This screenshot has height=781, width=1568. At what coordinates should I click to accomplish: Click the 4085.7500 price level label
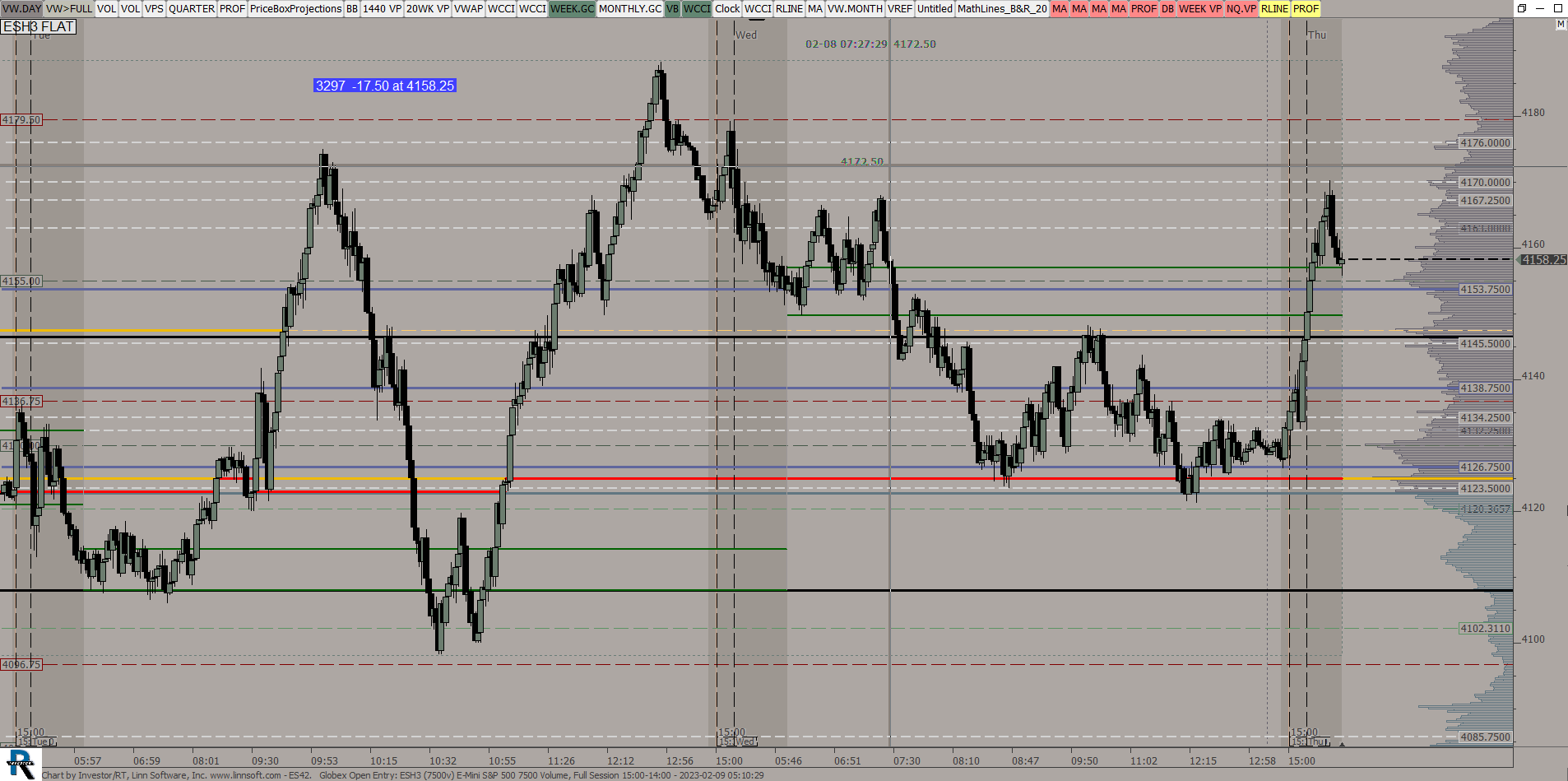click(1485, 737)
